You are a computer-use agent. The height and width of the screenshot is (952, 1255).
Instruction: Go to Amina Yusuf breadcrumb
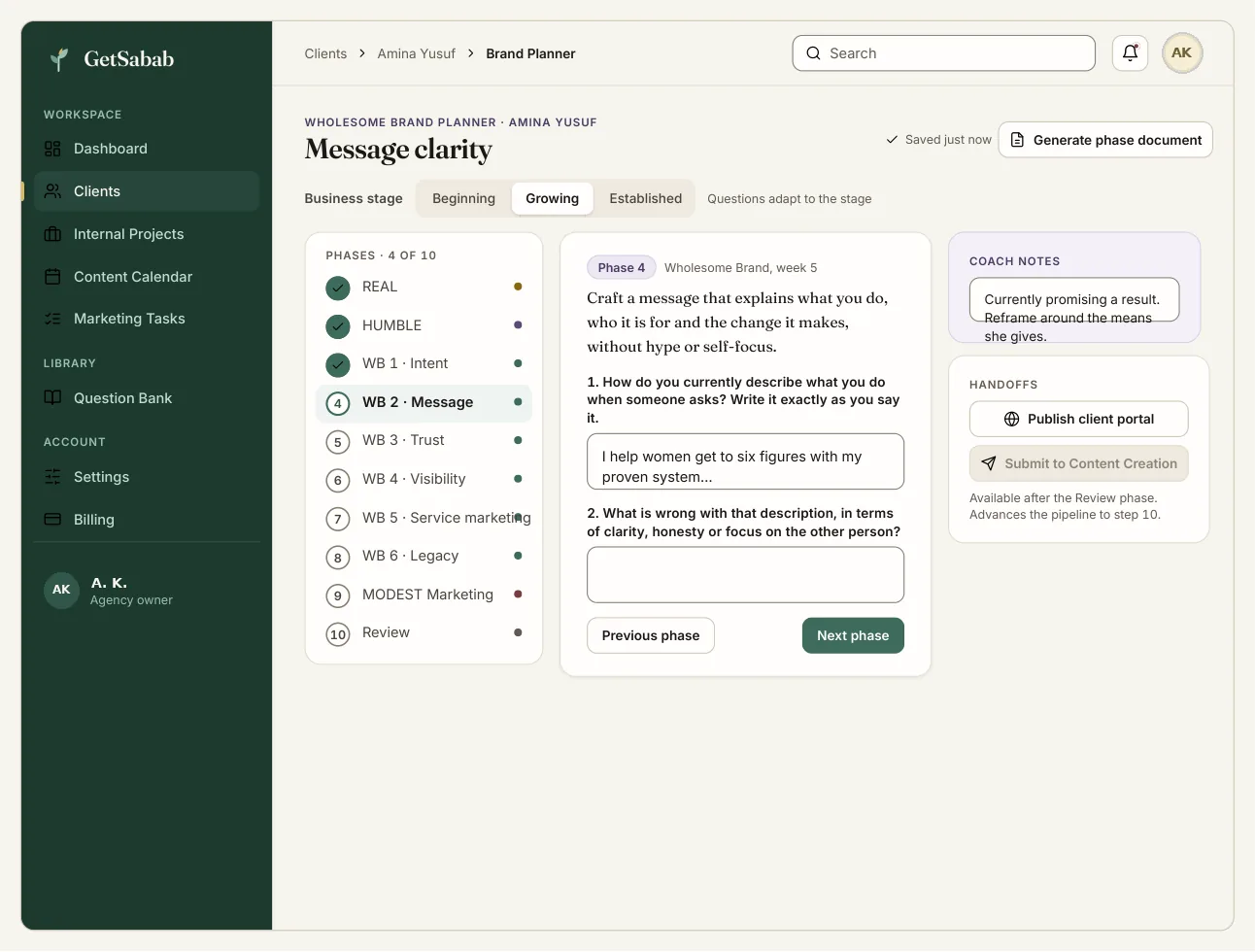pos(416,53)
